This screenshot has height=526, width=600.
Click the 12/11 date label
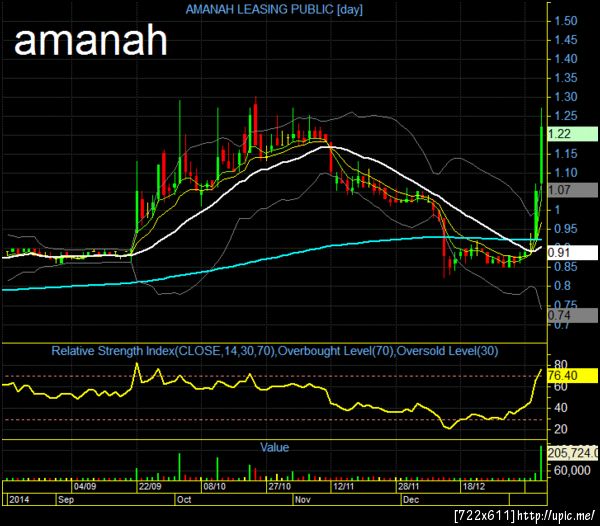(344, 486)
